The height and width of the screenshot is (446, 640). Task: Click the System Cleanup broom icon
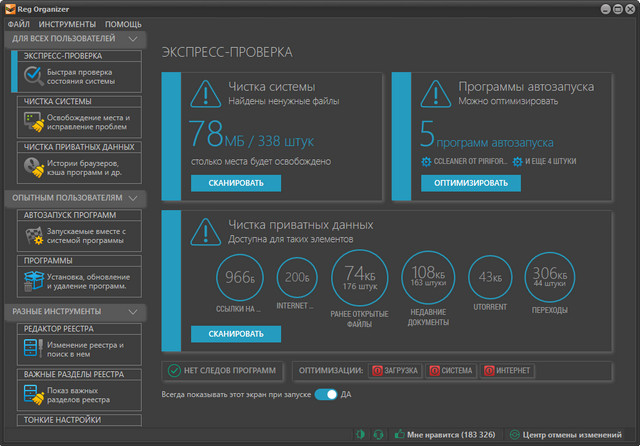point(34,122)
